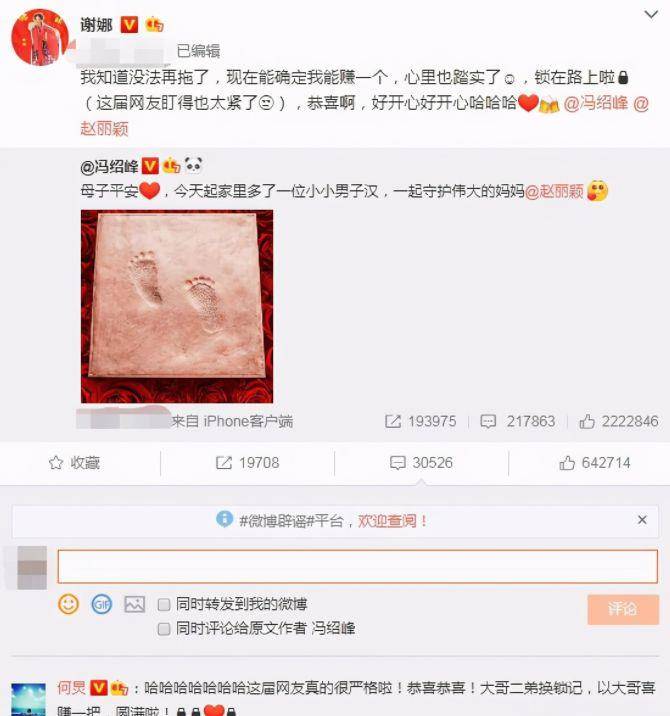The image size is (670, 716).
Task: Like the post showing 642714 likes
Action: click(x=595, y=463)
